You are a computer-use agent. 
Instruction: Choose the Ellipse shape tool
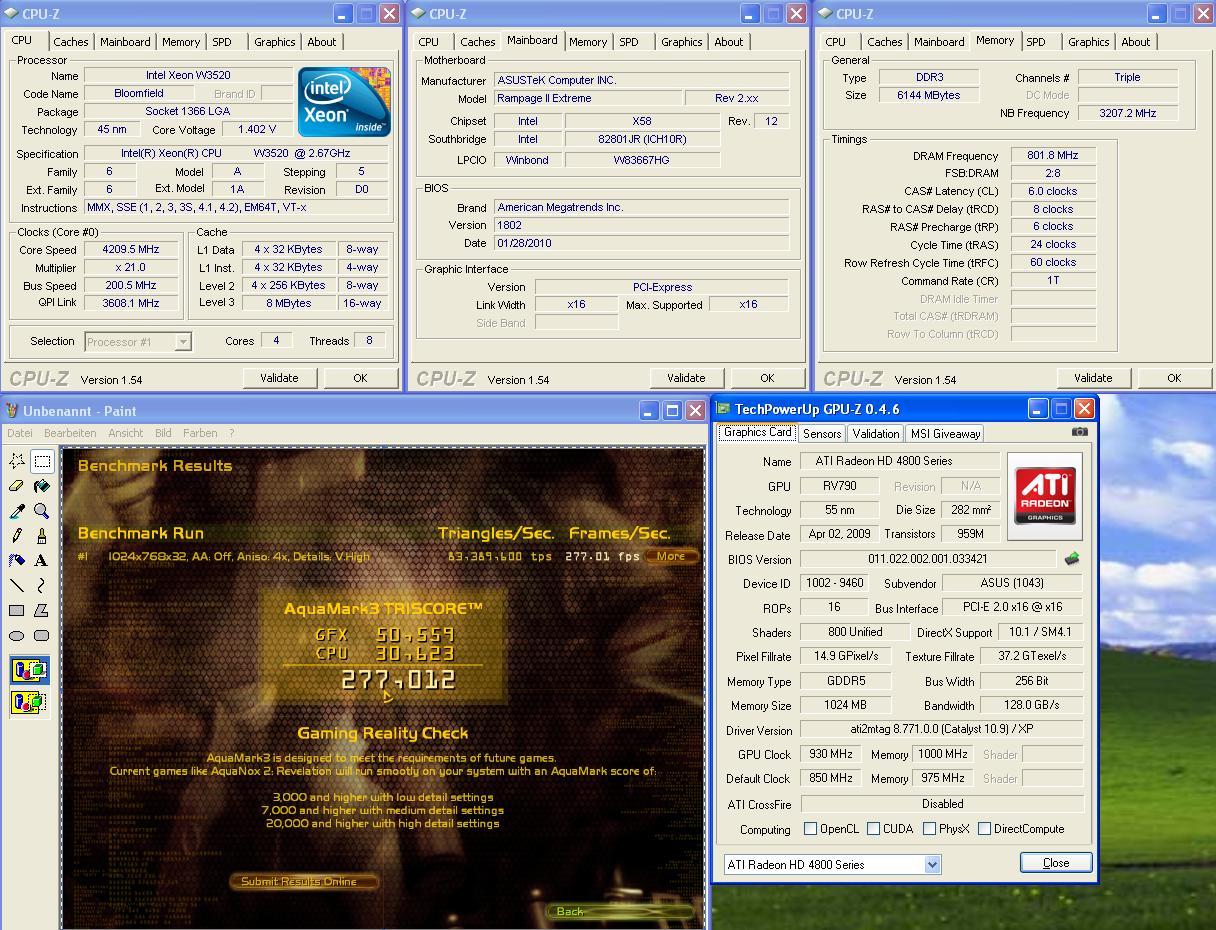17,636
